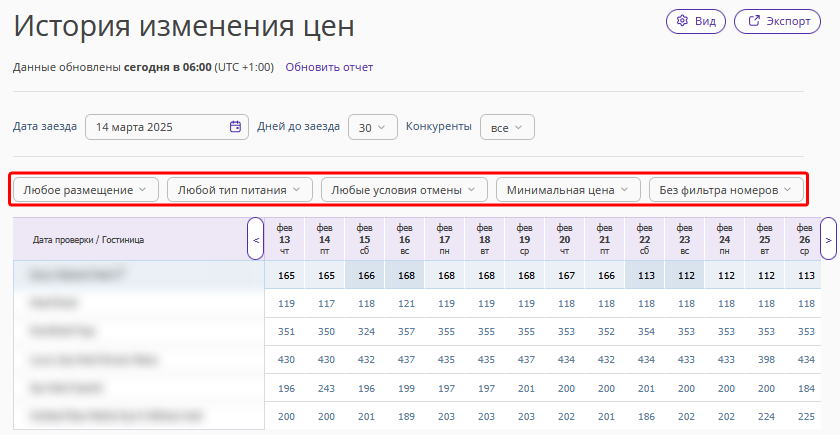
Task: Click price 243 in фев 14 column
Action: 326,388
